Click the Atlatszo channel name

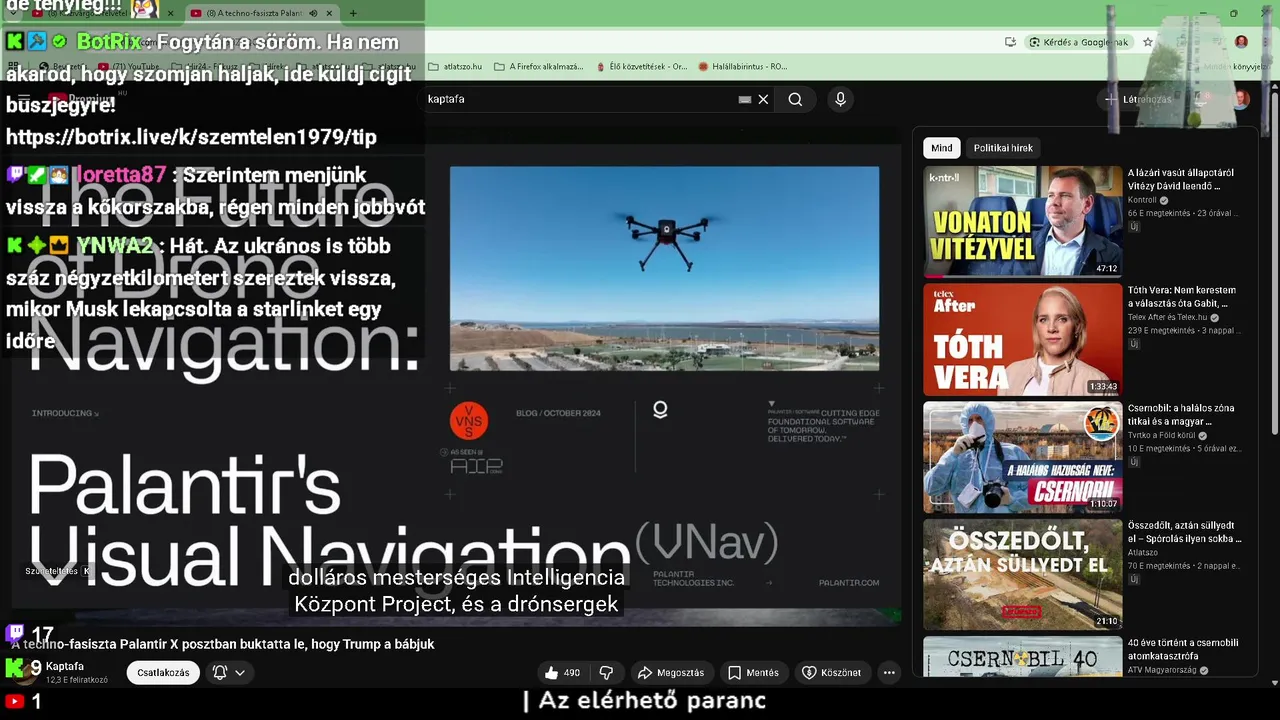click(x=1143, y=553)
